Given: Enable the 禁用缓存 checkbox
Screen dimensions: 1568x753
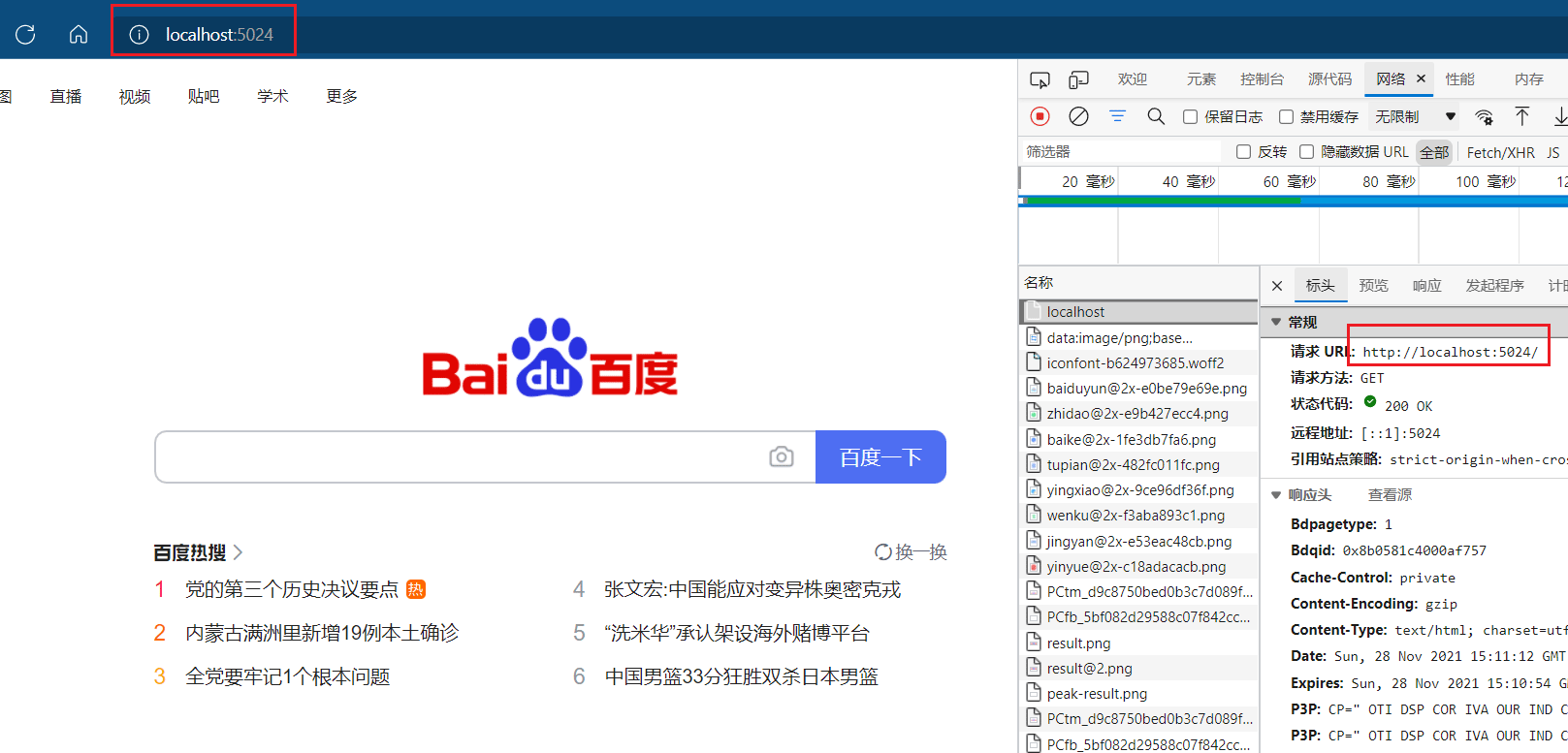Looking at the screenshot, I should (x=1286, y=116).
